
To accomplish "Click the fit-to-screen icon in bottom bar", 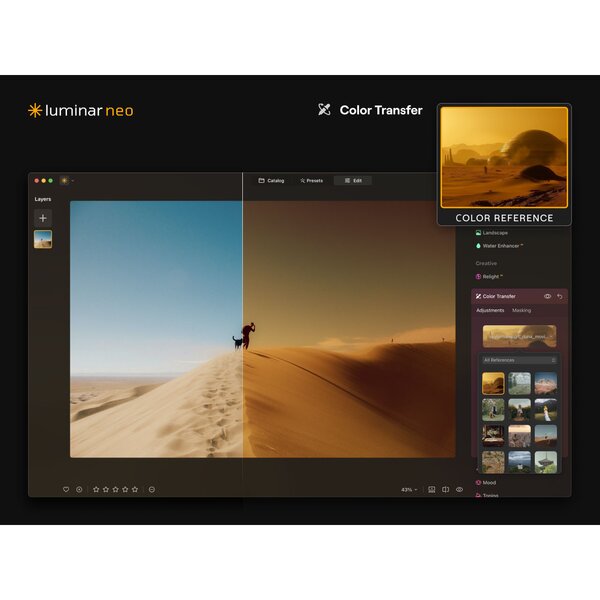I will coord(432,489).
